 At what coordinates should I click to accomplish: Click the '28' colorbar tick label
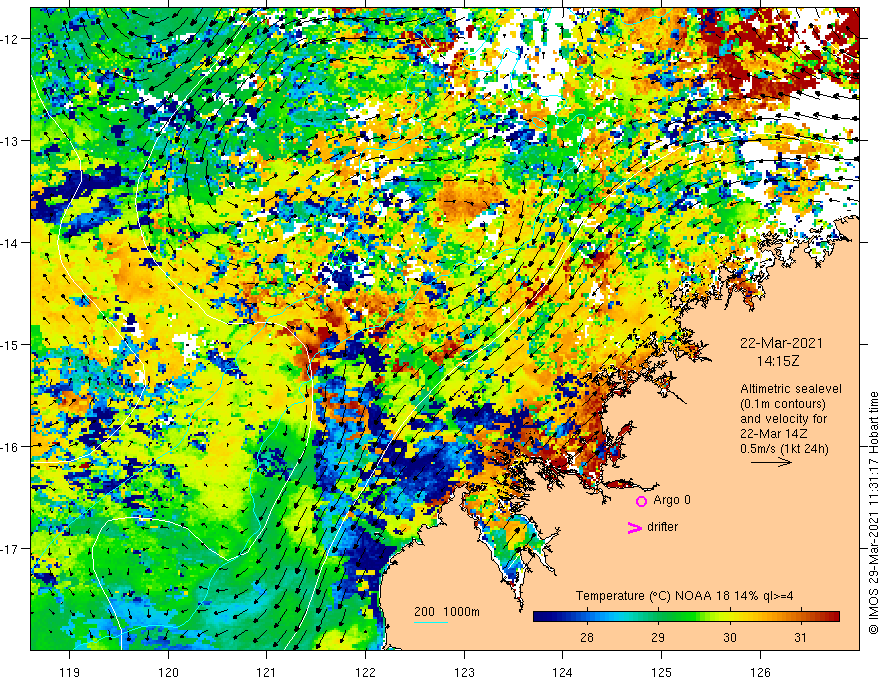click(x=587, y=637)
